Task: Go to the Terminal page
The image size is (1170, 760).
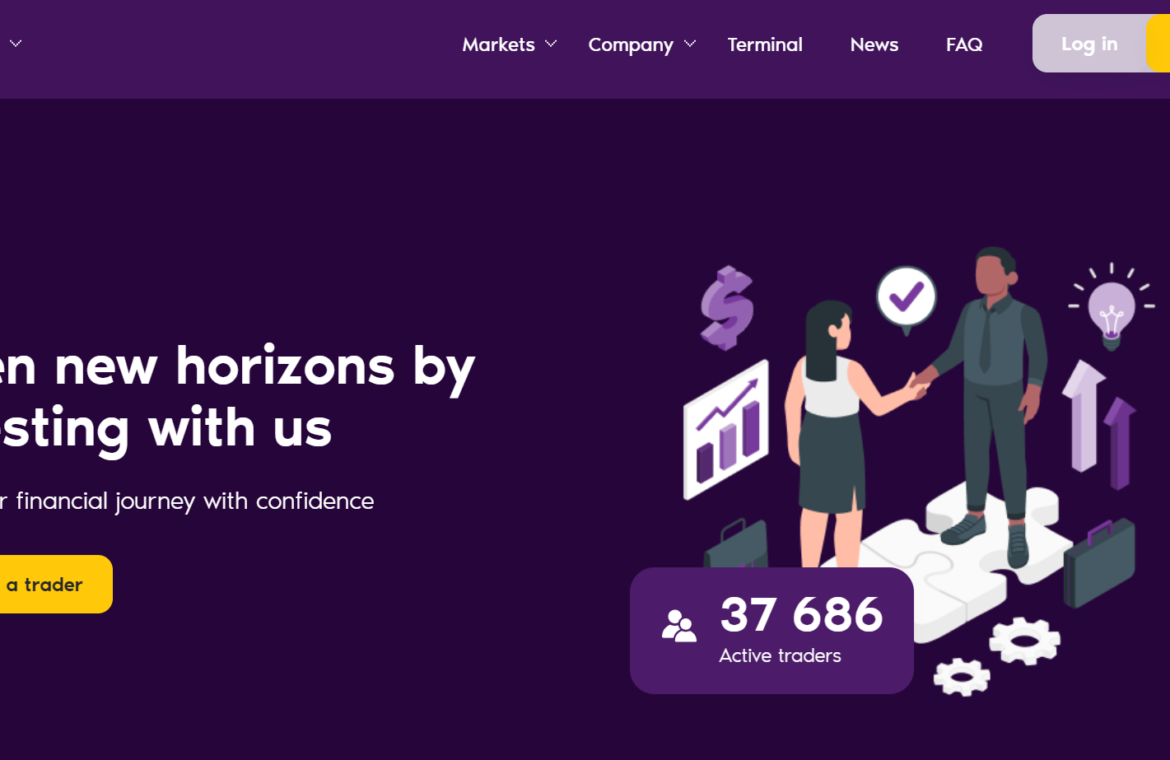Action: point(765,45)
